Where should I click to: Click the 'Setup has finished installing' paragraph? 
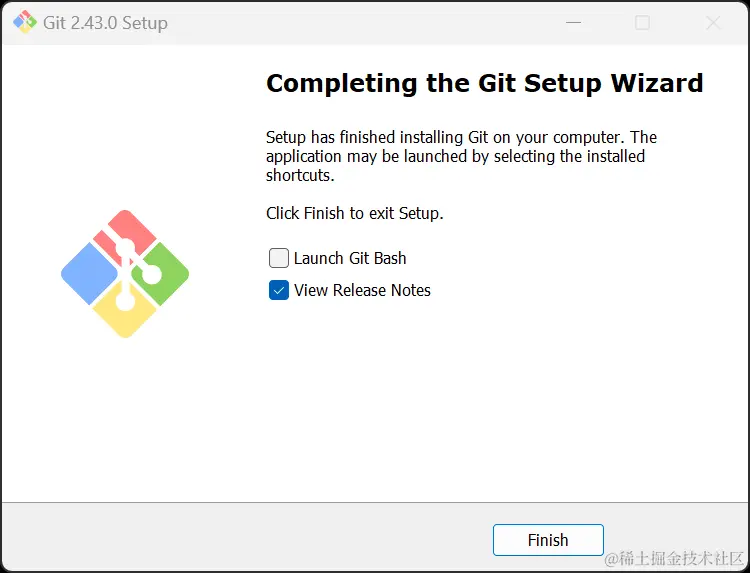tap(460, 156)
